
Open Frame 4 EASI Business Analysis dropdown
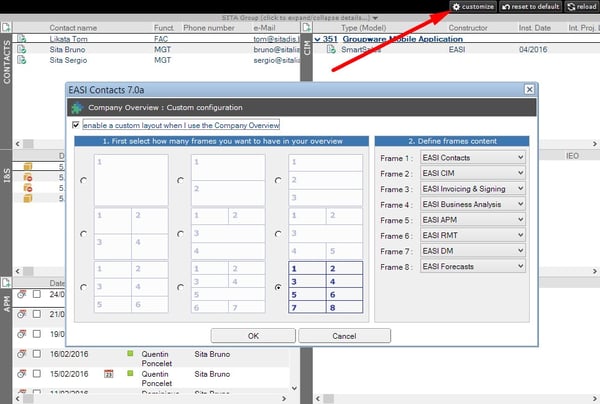pos(472,204)
